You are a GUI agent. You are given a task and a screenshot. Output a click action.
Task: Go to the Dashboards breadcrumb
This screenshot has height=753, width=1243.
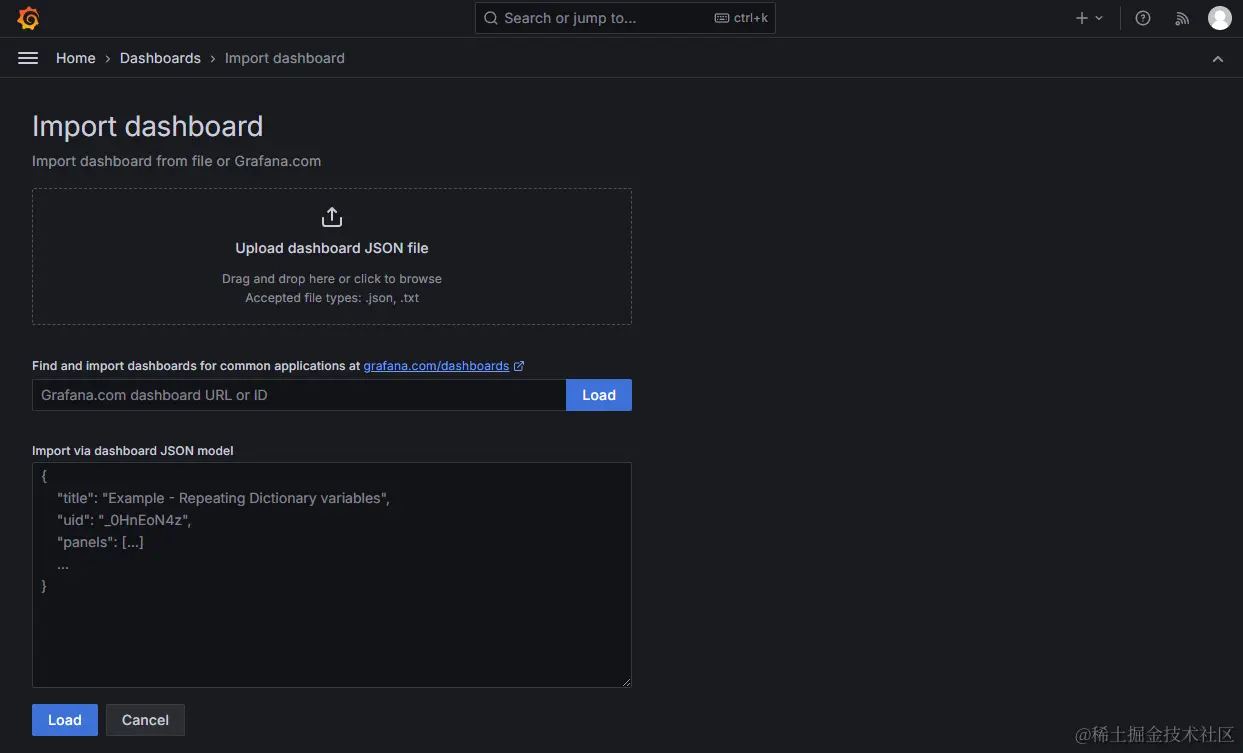160,58
